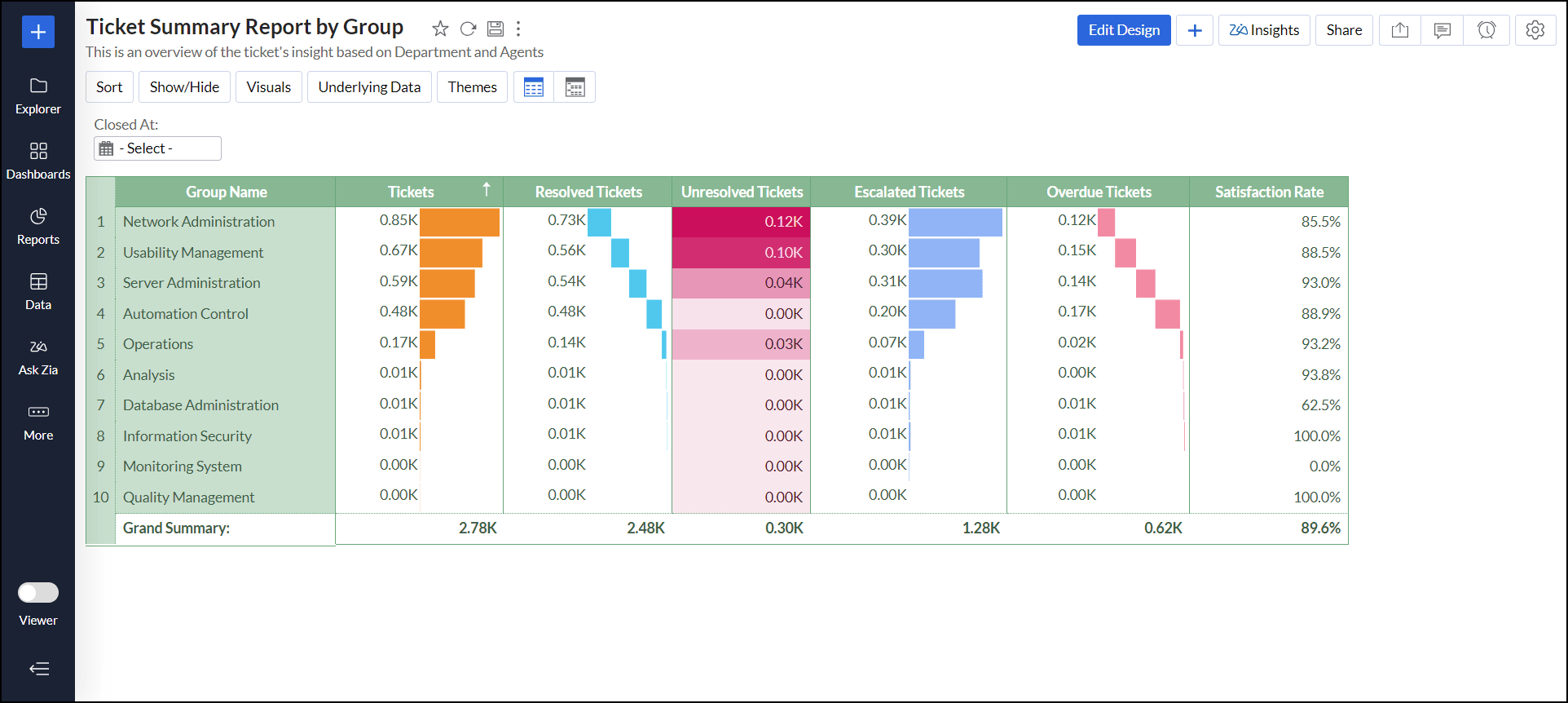Click orange Tickets bar for Network Administration
Image resolution: width=1568 pixels, height=703 pixels.
[459, 222]
